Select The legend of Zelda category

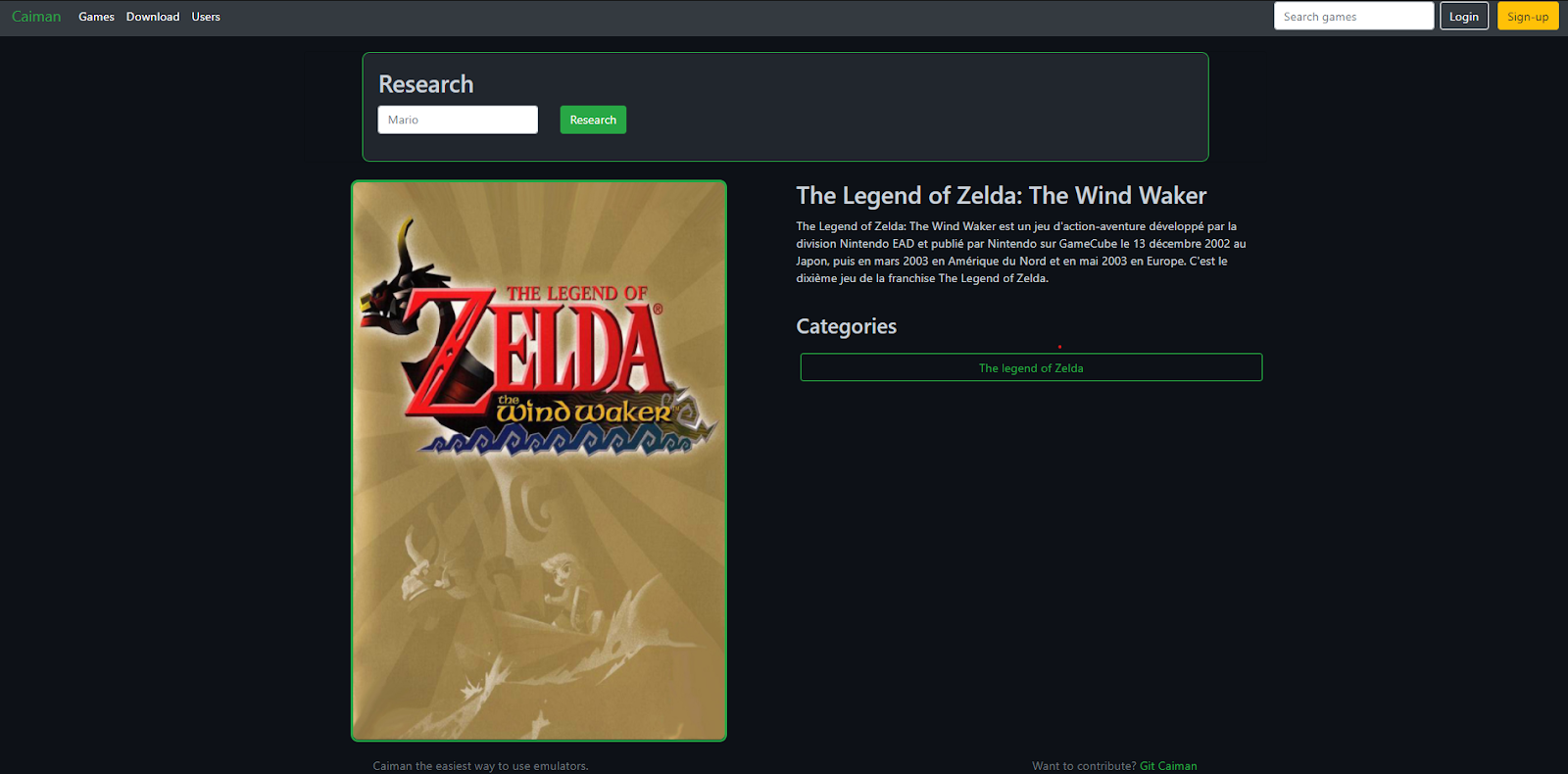pyautogui.click(x=1031, y=367)
